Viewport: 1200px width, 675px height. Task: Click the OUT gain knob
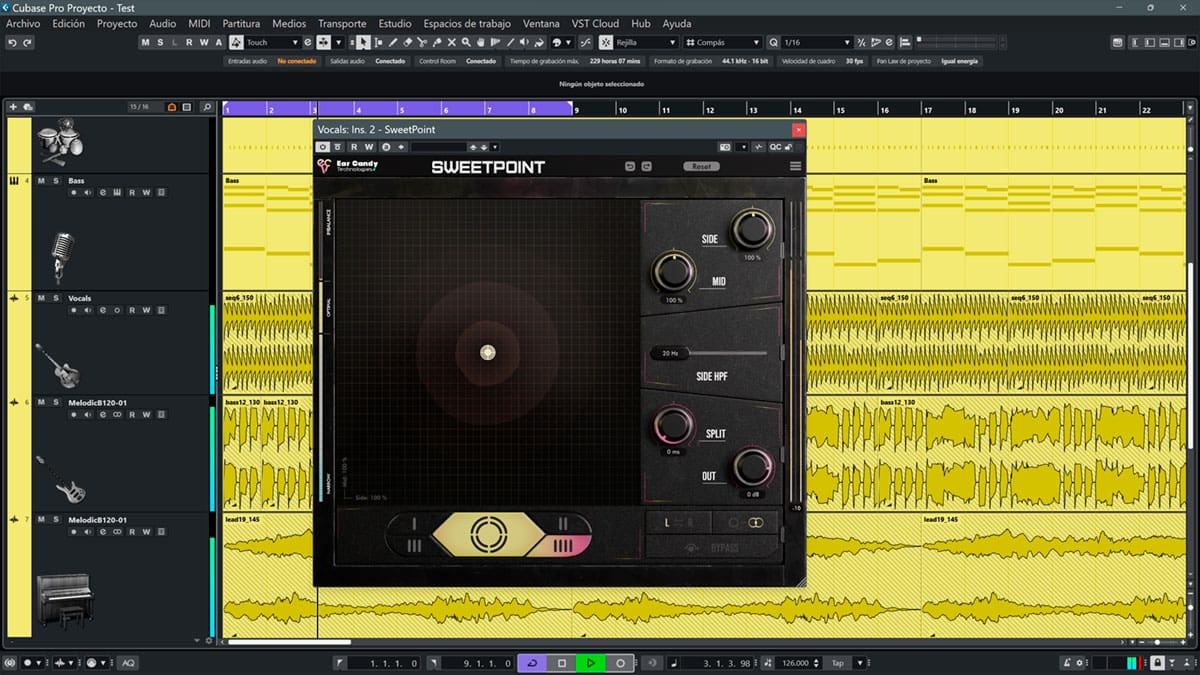(x=752, y=467)
